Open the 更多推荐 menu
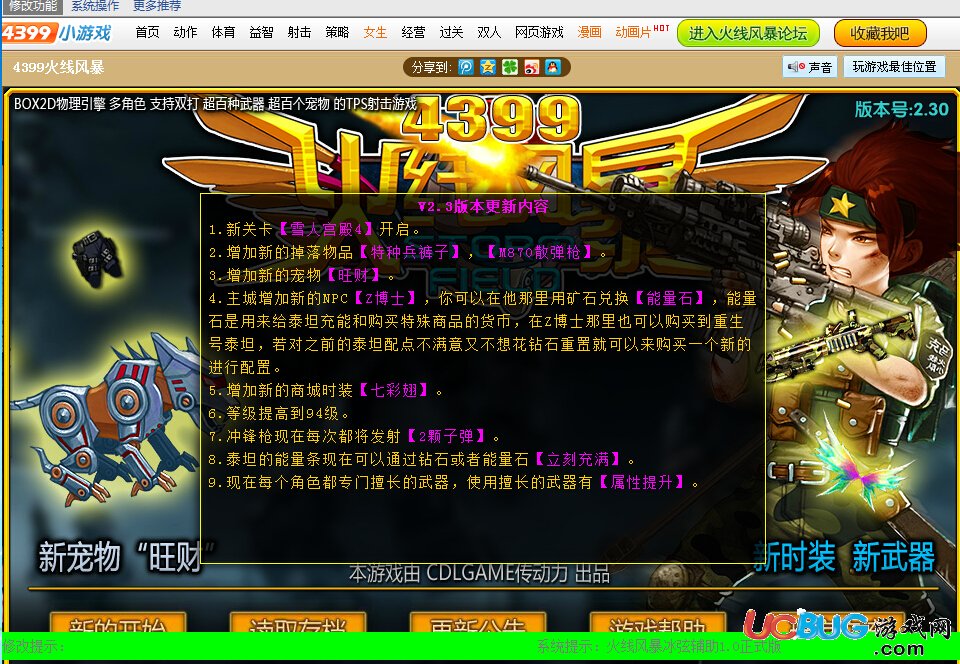This screenshot has height=664, width=960. pyautogui.click(x=157, y=6)
